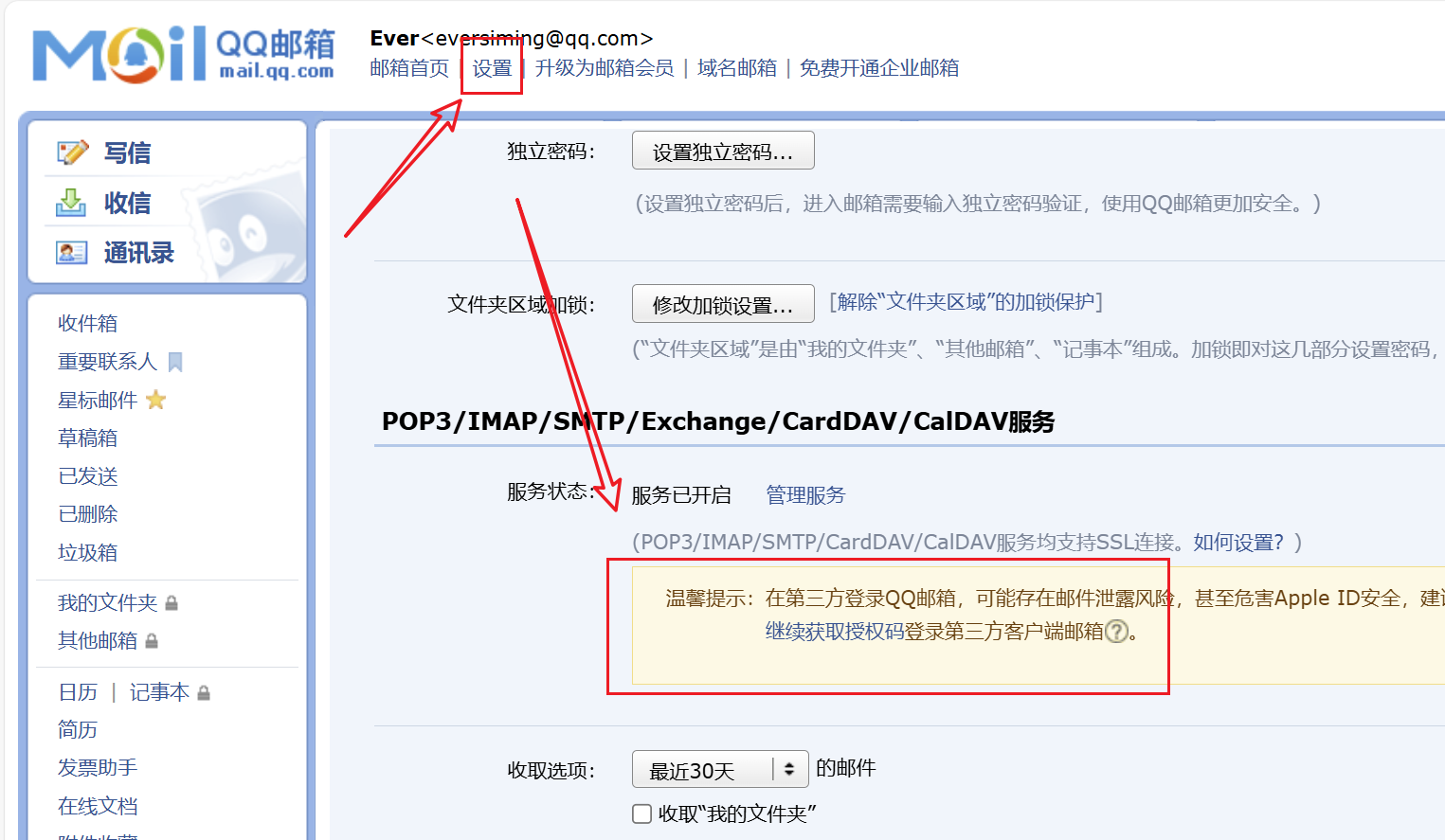Click the compose mail pencil icon
The height and width of the screenshot is (840, 1445).
73,152
